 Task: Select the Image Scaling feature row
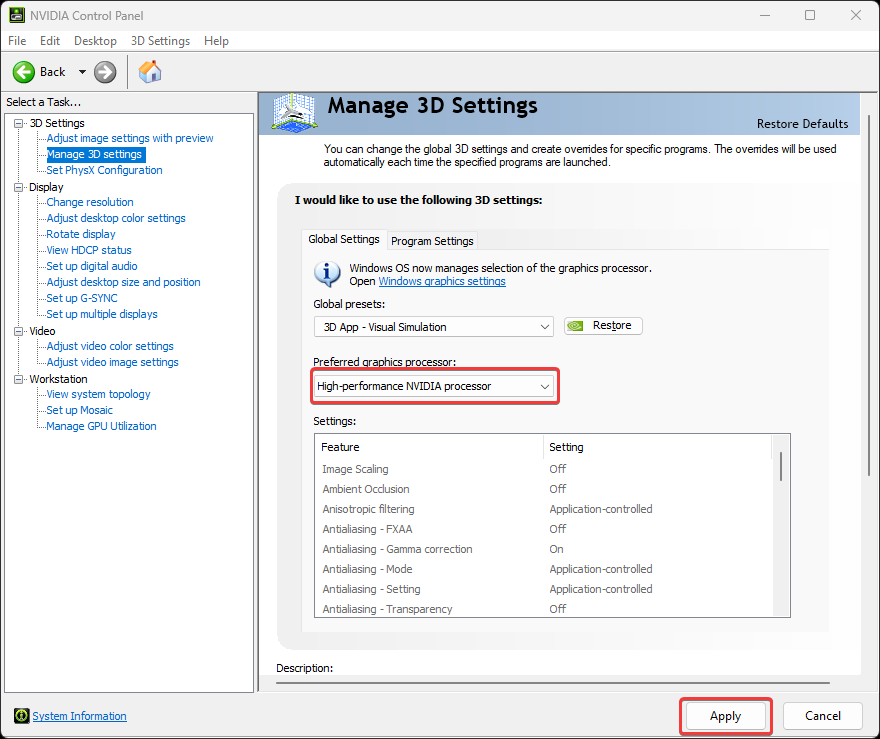[x=543, y=469]
